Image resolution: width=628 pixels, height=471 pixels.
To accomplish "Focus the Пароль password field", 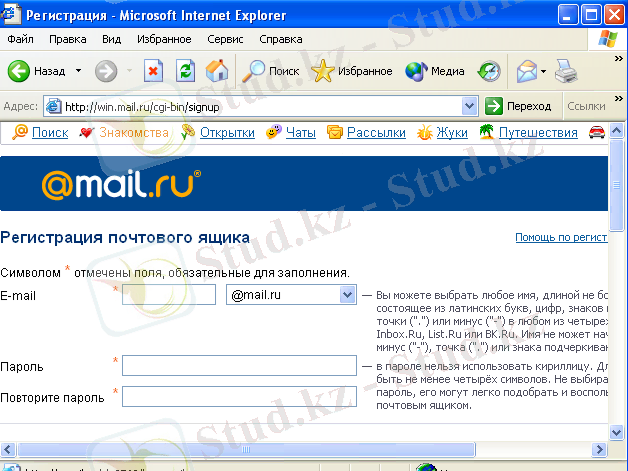I will [x=239, y=366].
